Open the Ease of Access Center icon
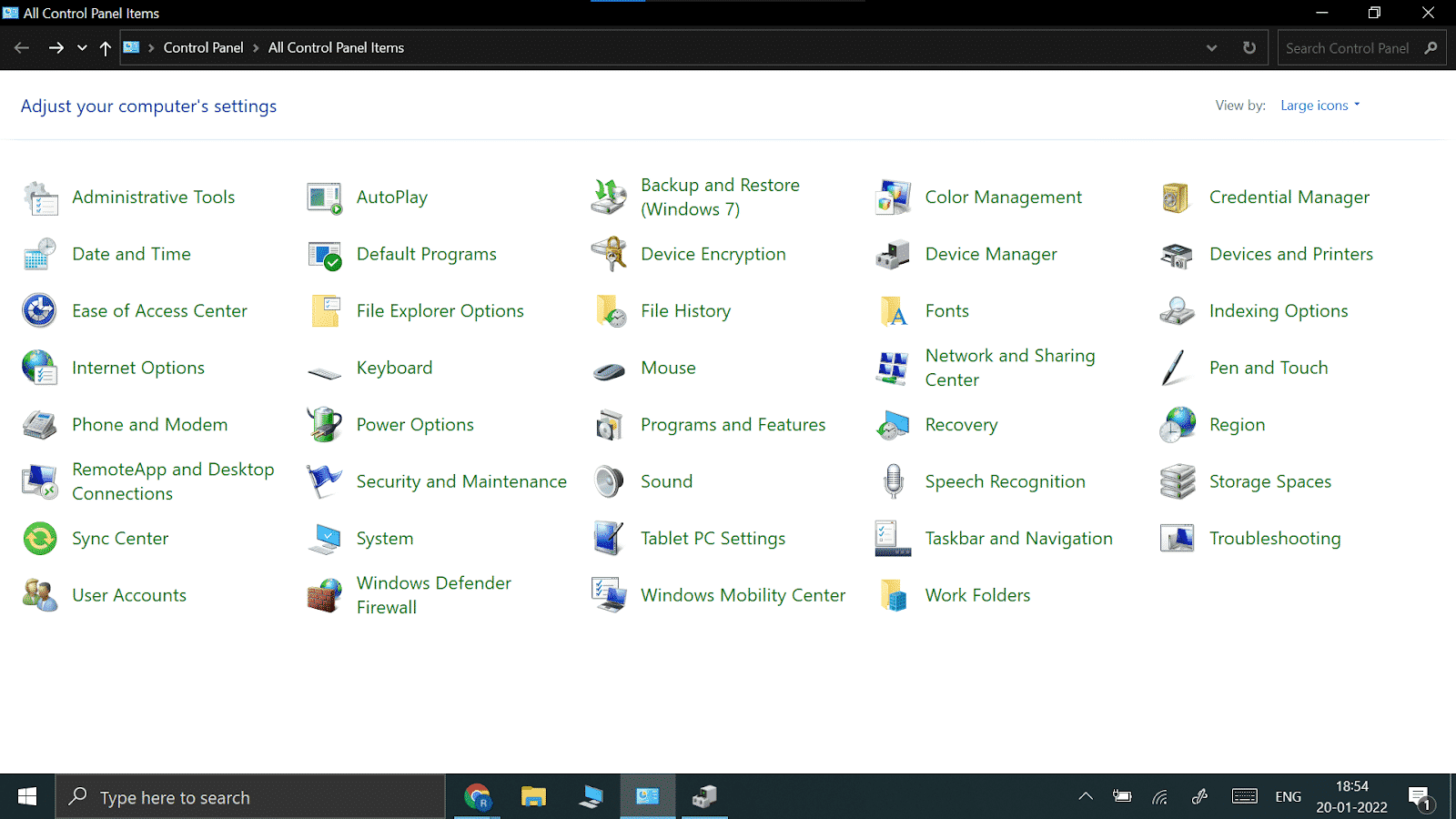This screenshot has width=1456, height=819. pyautogui.click(x=40, y=311)
